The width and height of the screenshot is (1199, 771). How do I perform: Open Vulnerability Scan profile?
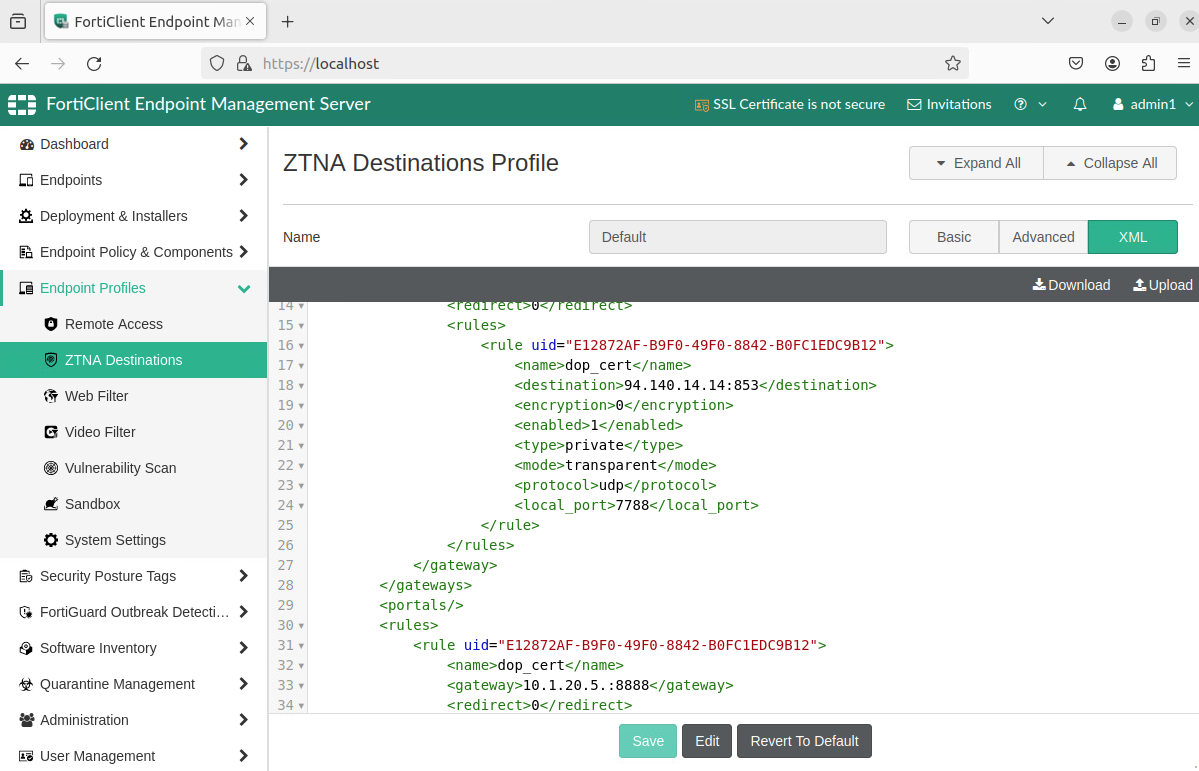(120, 468)
